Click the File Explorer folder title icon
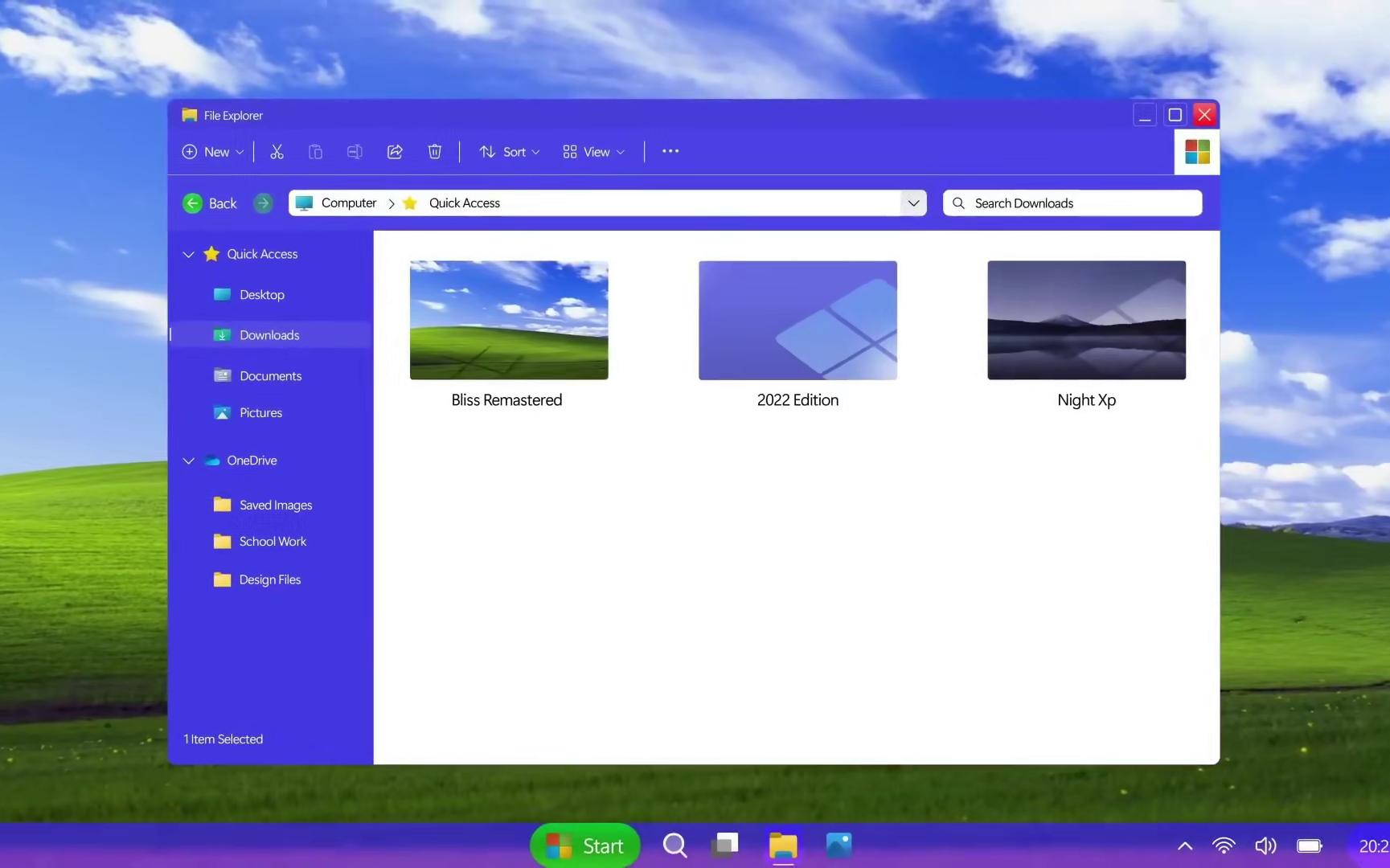The height and width of the screenshot is (868, 1390). click(190, 115)
